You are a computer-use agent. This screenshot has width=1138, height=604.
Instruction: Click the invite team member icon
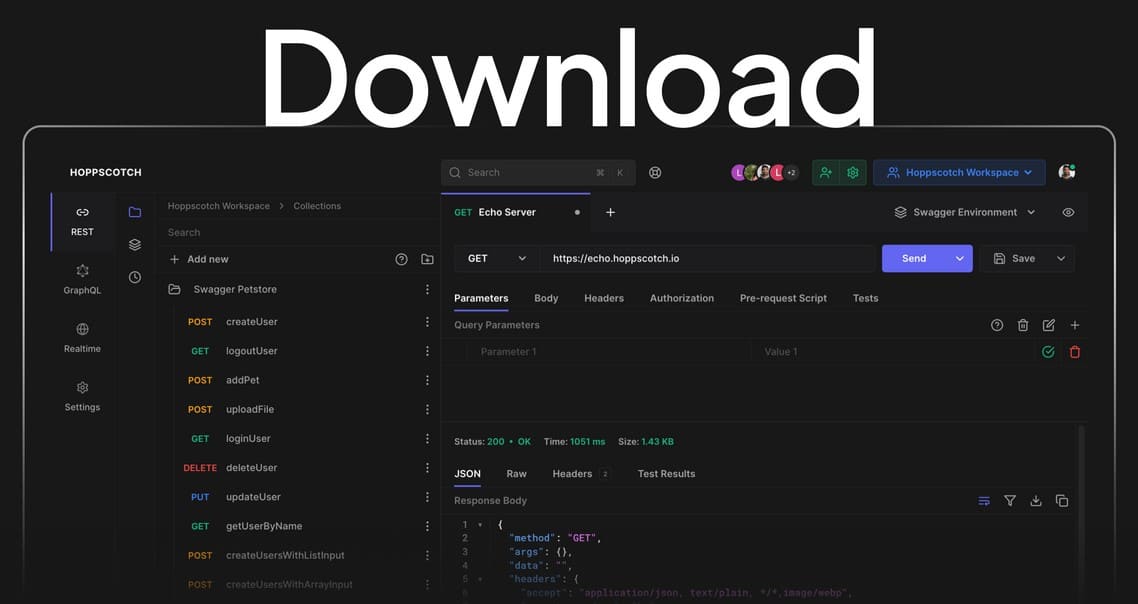pos(825,173)
